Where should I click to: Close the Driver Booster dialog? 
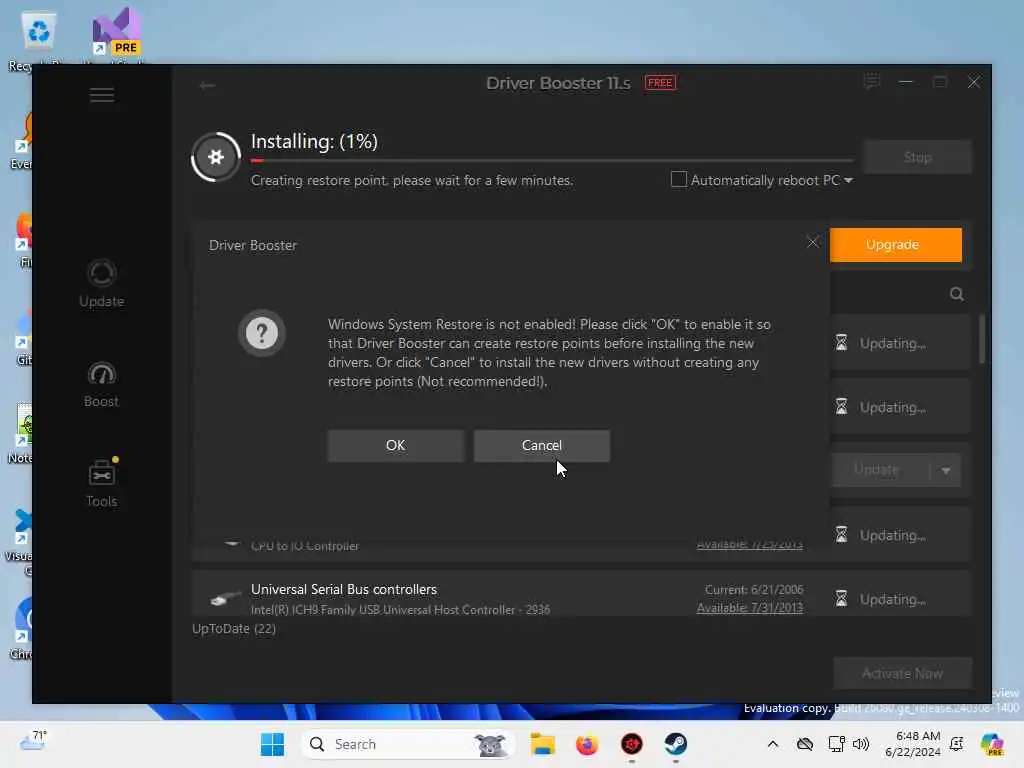[x=812, y=242]
